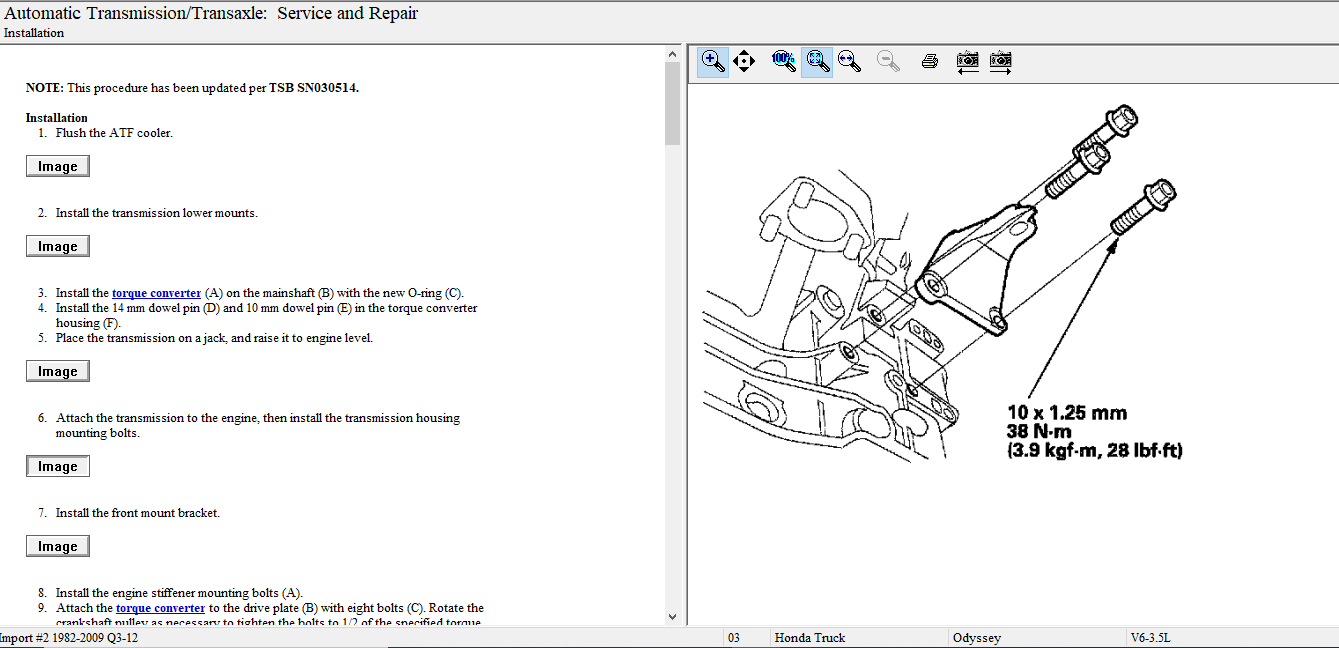Click the text pane scrollbar up arrow
Image resolution: width=1339 pixels, height=648 pixels.
pos(672,53)
